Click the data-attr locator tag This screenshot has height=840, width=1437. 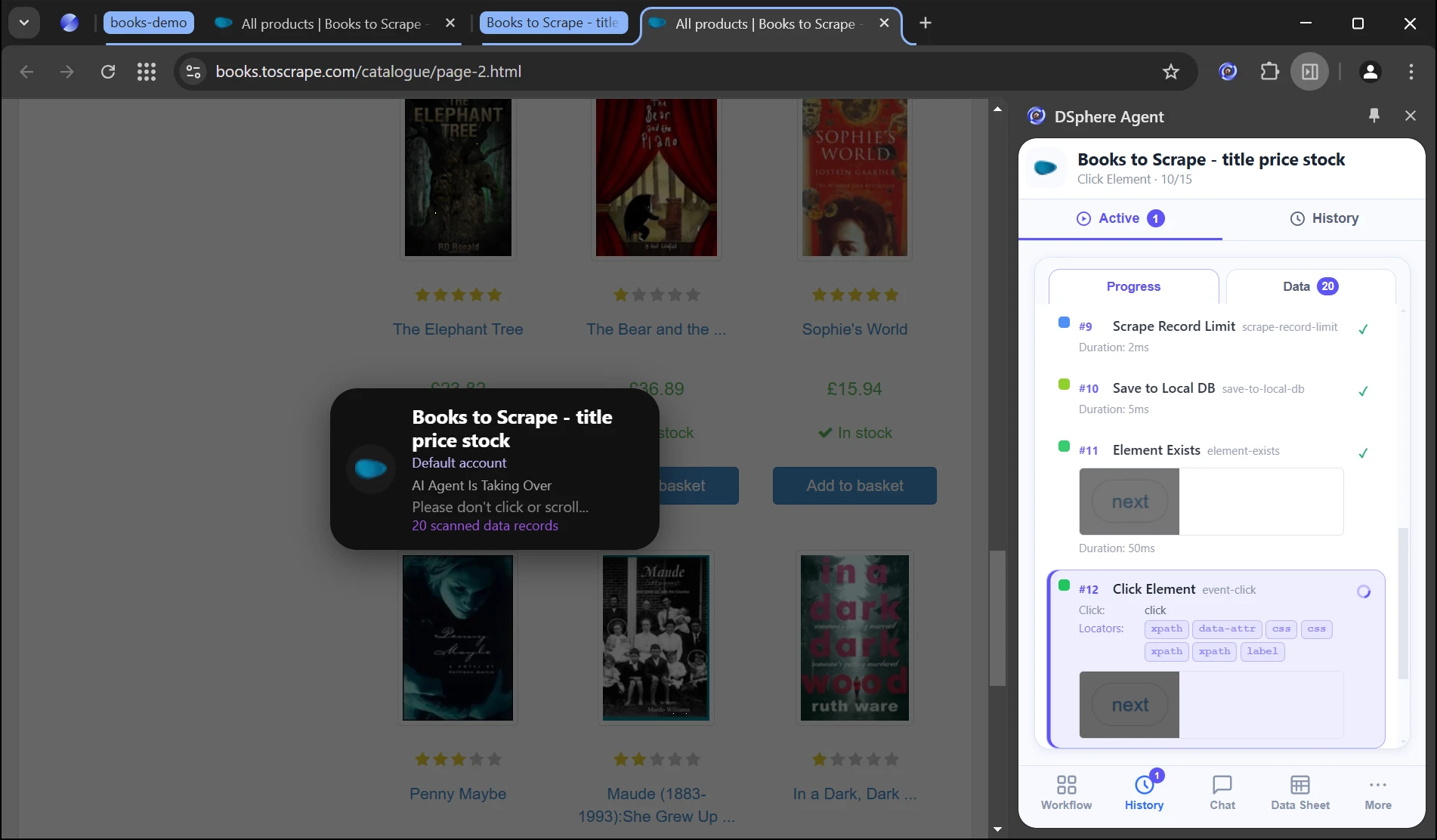(1227, 629)
